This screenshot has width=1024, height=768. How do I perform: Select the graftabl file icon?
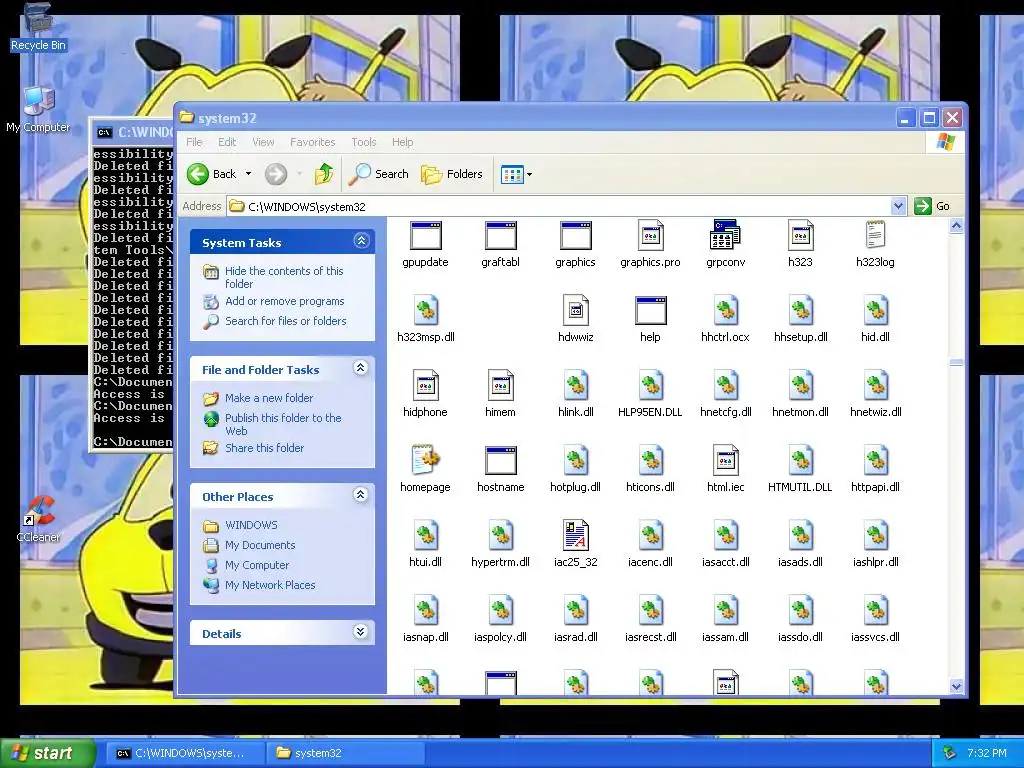coord(500,235)
